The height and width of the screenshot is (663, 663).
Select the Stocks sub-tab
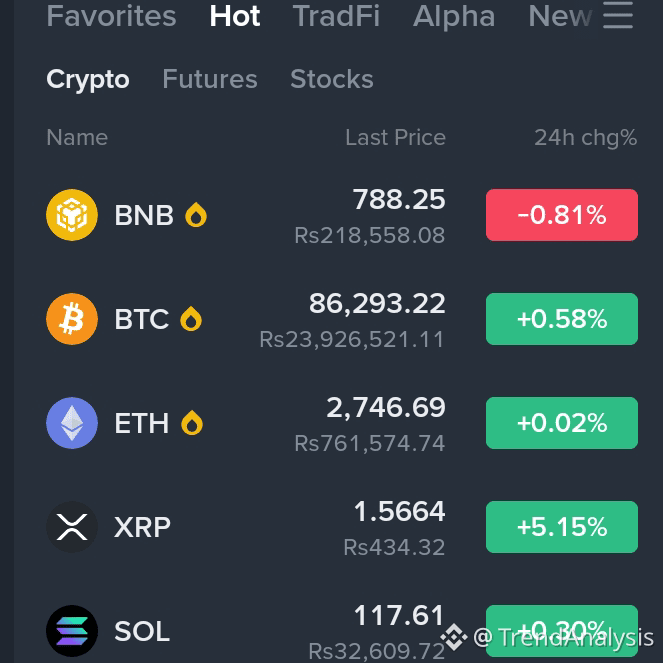point(332,79)
